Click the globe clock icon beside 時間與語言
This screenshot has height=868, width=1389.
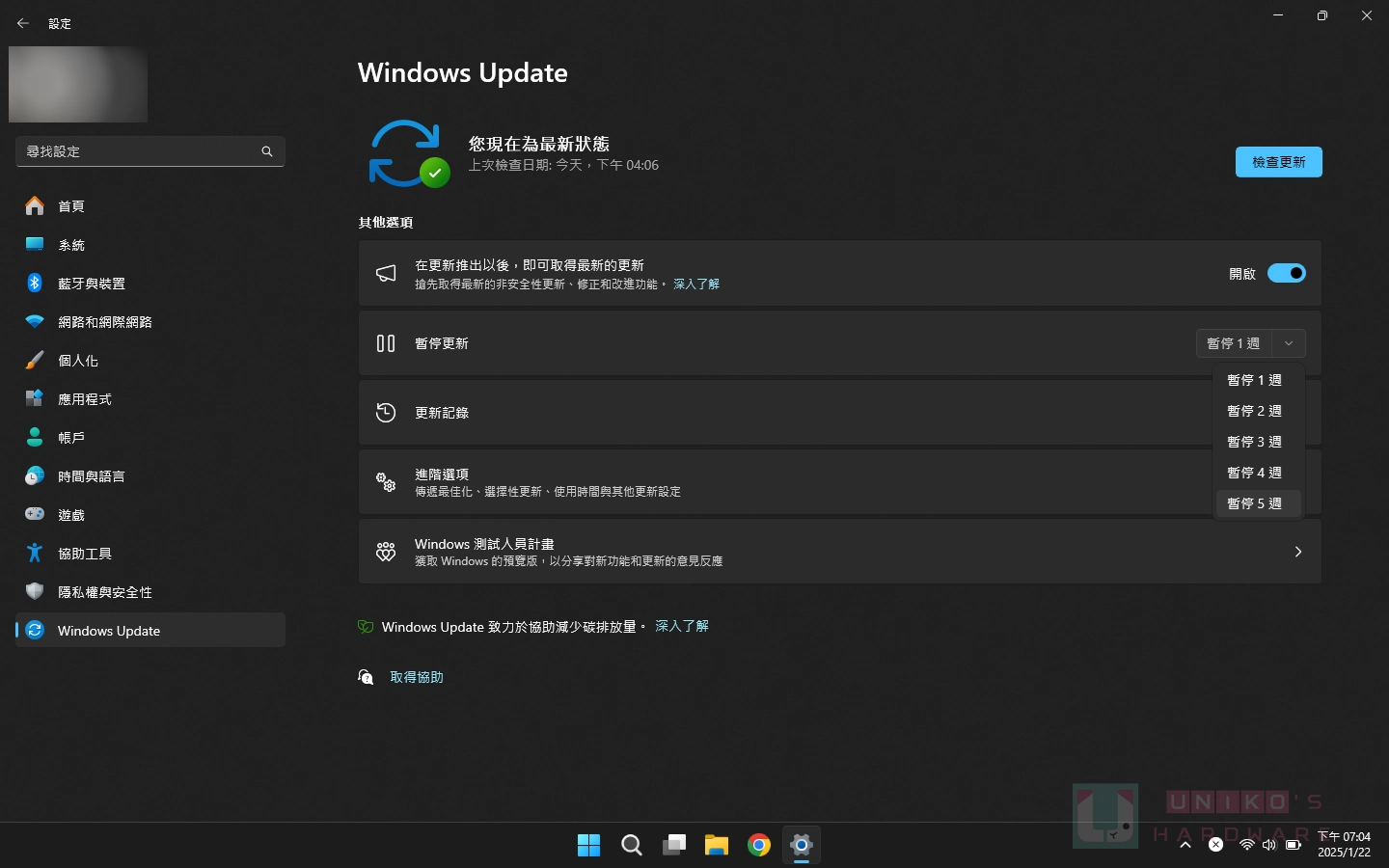(35, 475)
